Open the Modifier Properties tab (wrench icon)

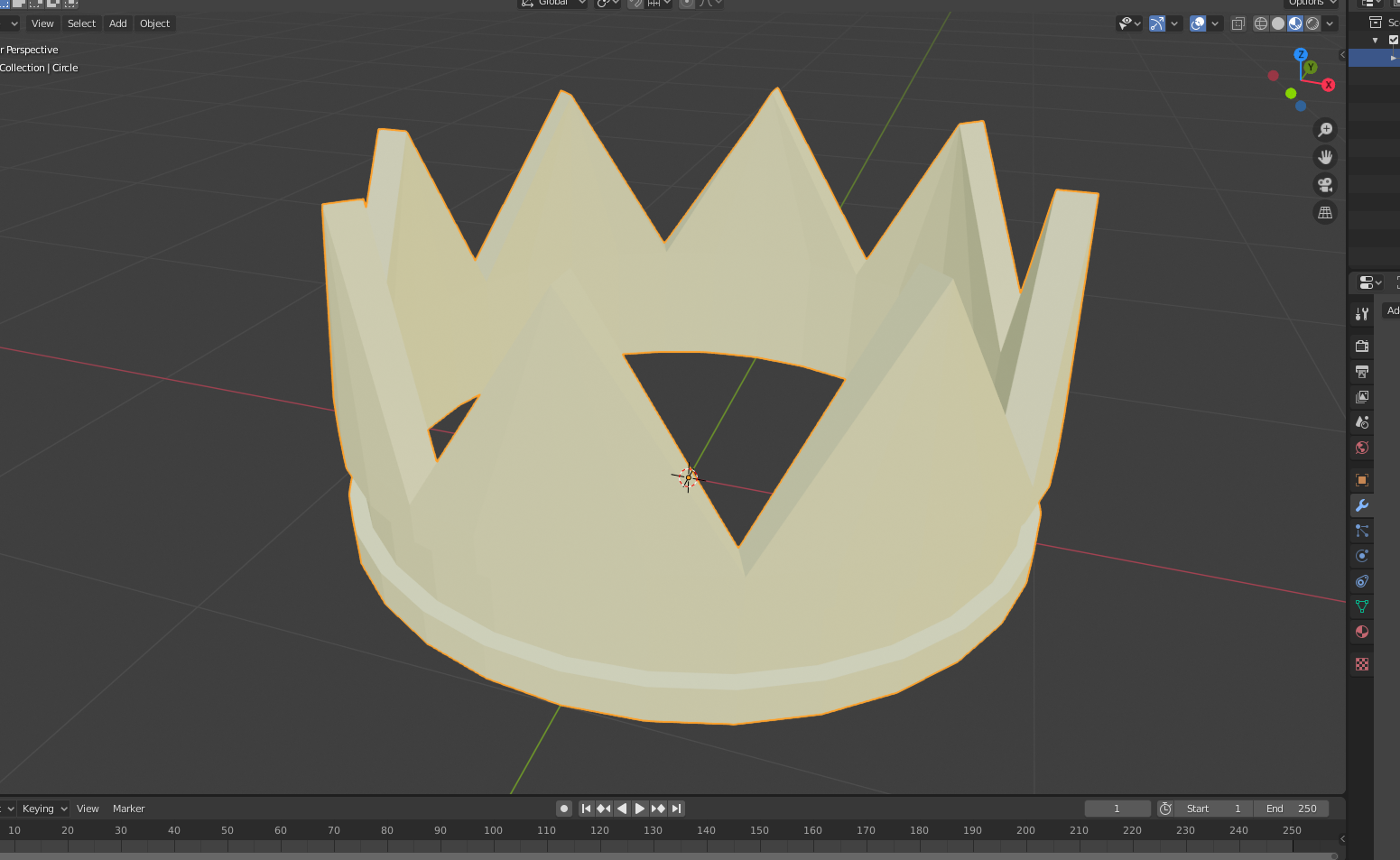pos(1361,505)
